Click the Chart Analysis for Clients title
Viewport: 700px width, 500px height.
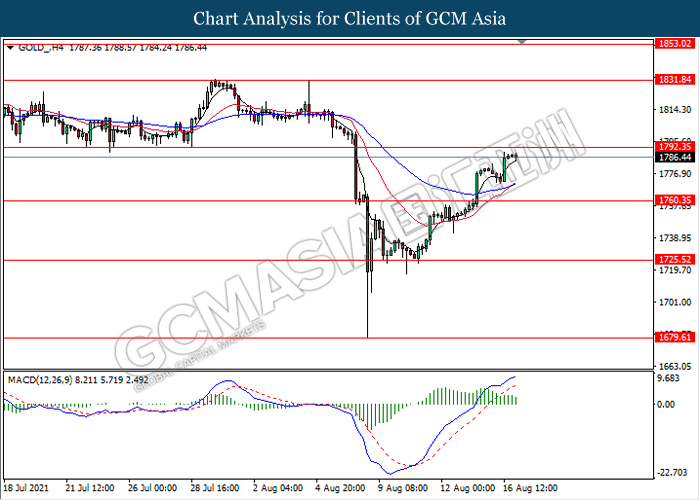(x=350, y=19)
